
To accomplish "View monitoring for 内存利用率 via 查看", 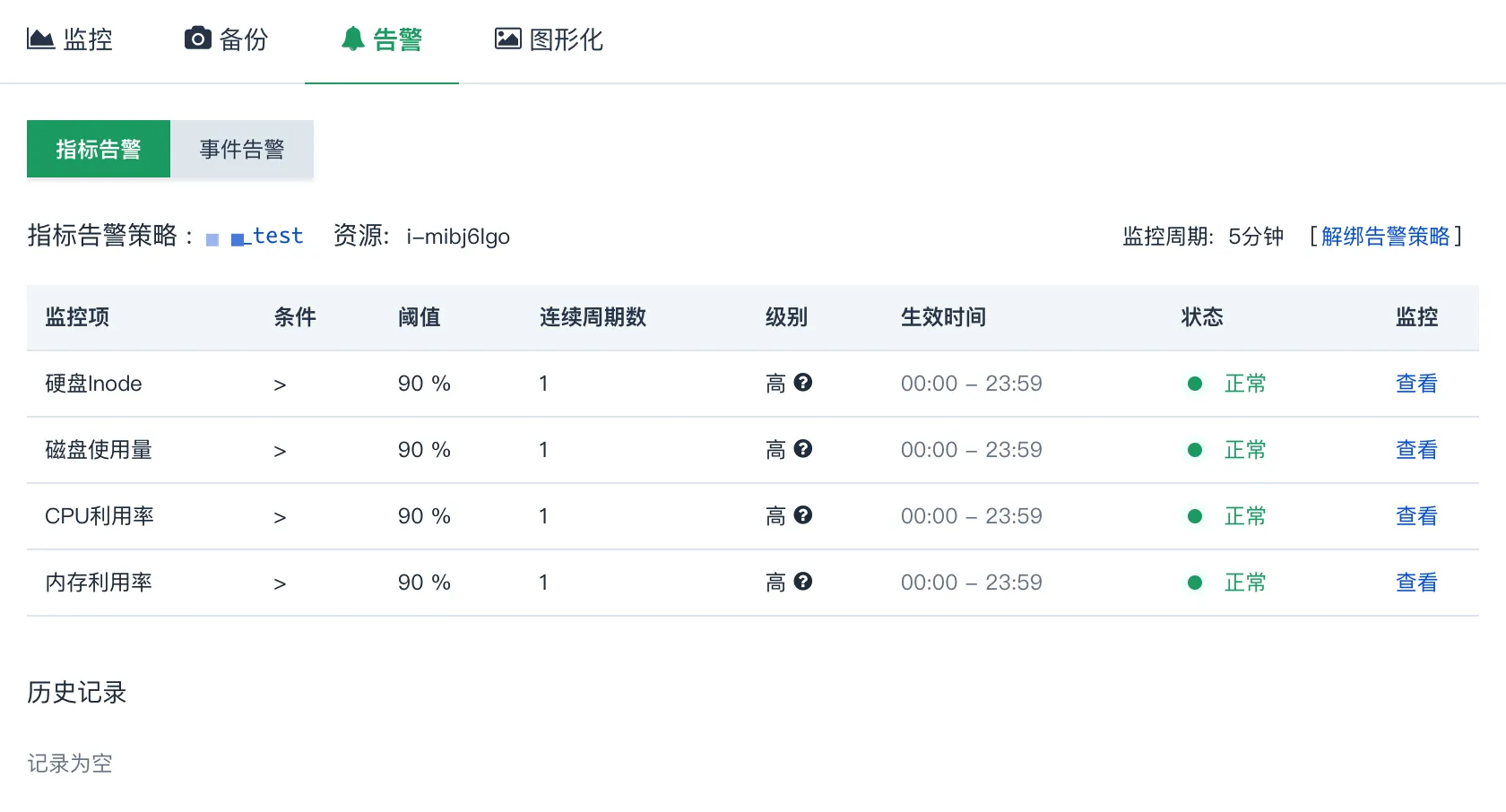I will (x=1416, y=583).
